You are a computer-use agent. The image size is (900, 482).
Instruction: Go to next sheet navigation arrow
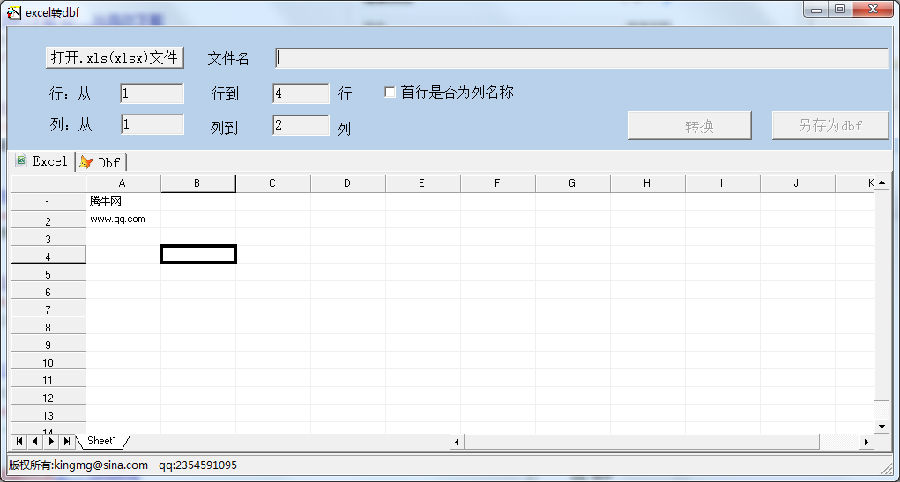51,441
